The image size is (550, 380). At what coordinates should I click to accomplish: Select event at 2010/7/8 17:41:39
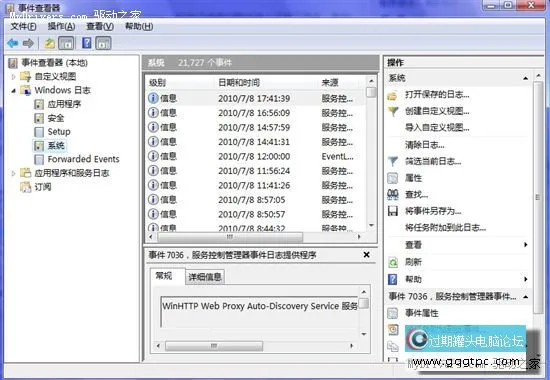[x=256, y=99]
